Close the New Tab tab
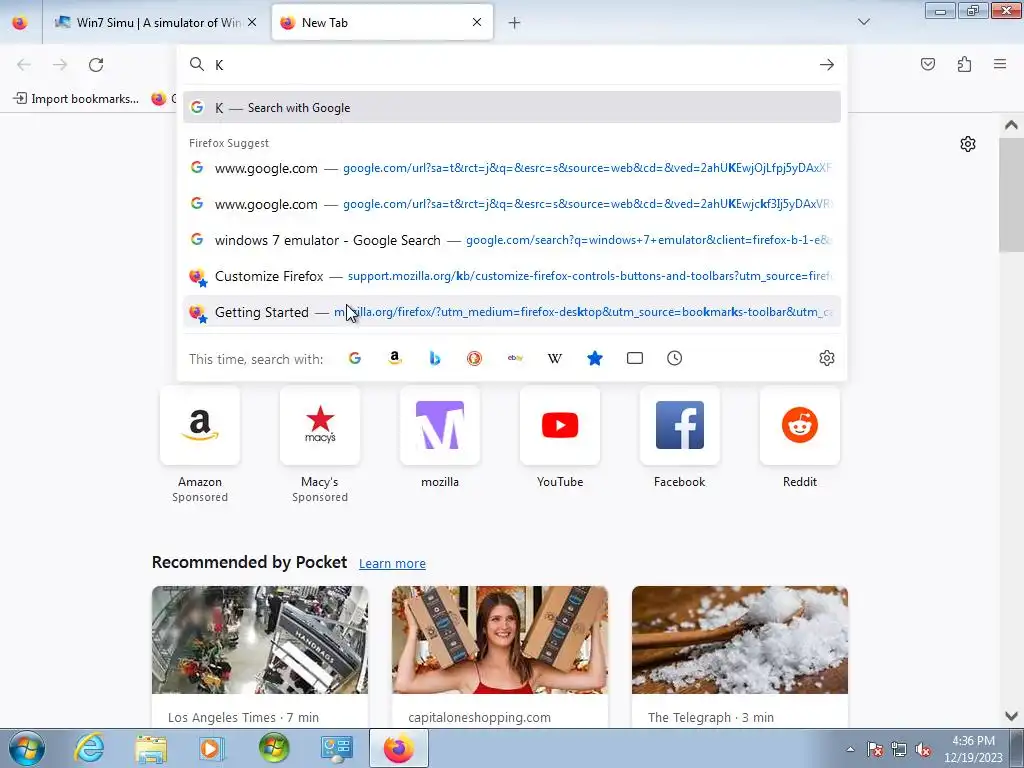This screenshot has height=768, width=1024. [x=477, y=22]
